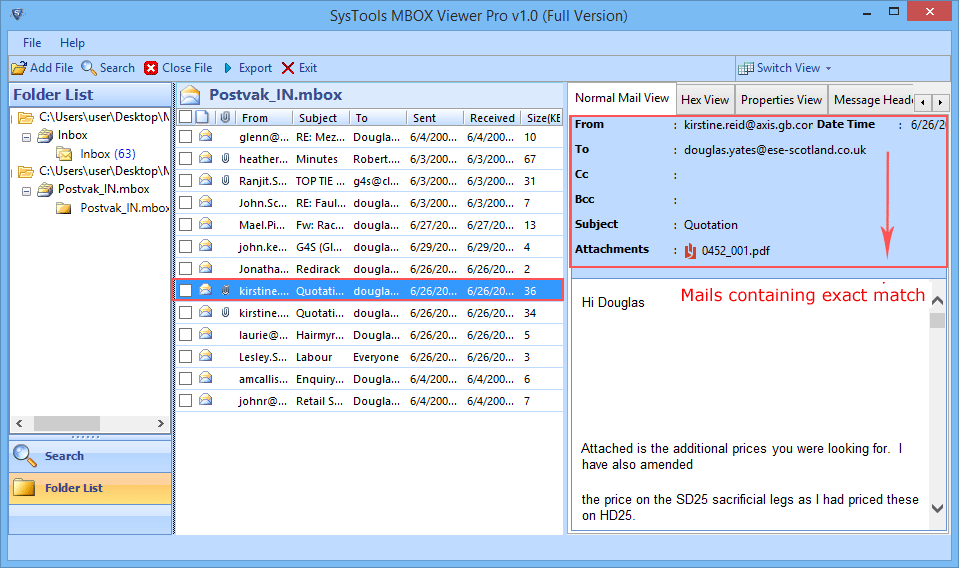Click the envelope icon of the glenn@ email

pyautogui.click(x=206, y=136)
